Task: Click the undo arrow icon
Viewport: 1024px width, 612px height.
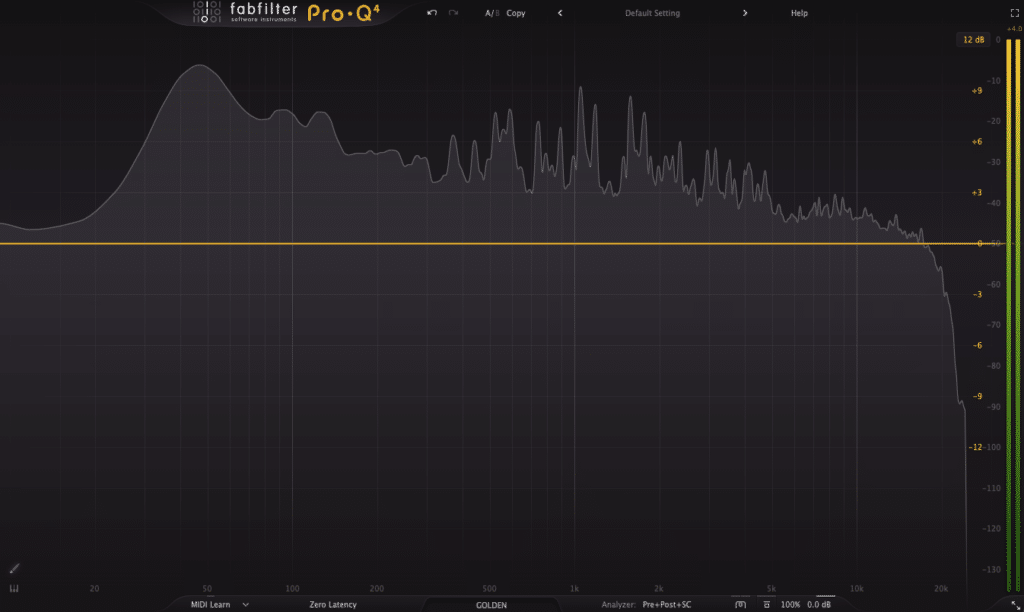Action: click(x=432, y=12)
